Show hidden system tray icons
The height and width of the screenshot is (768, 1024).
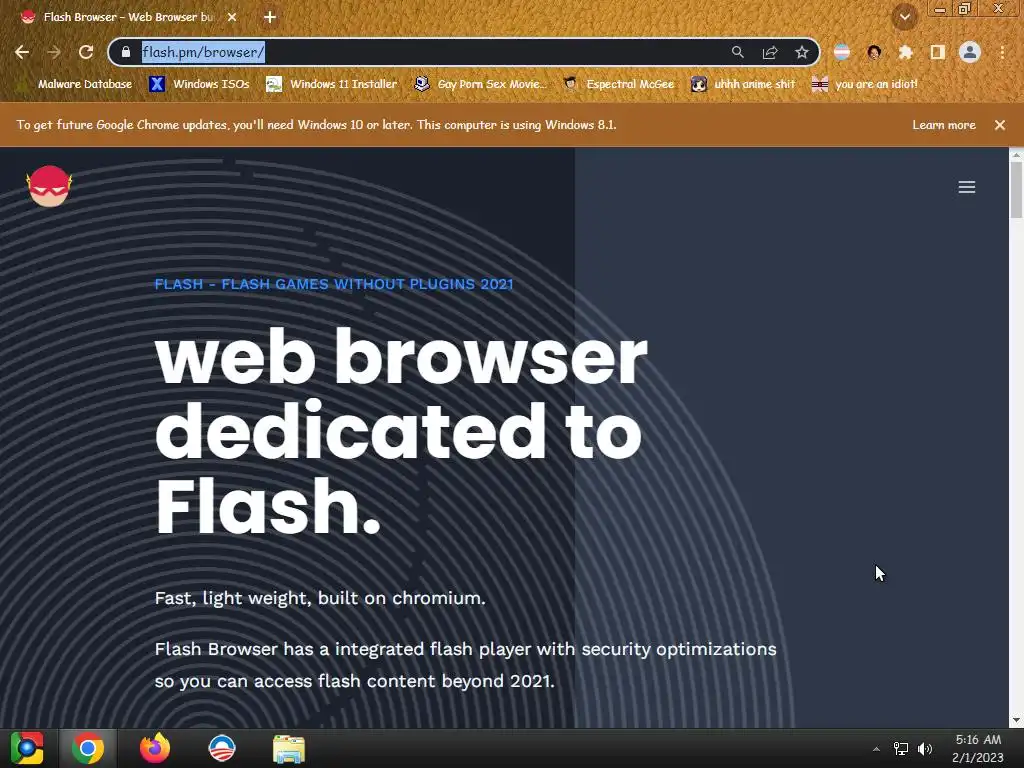876,749
